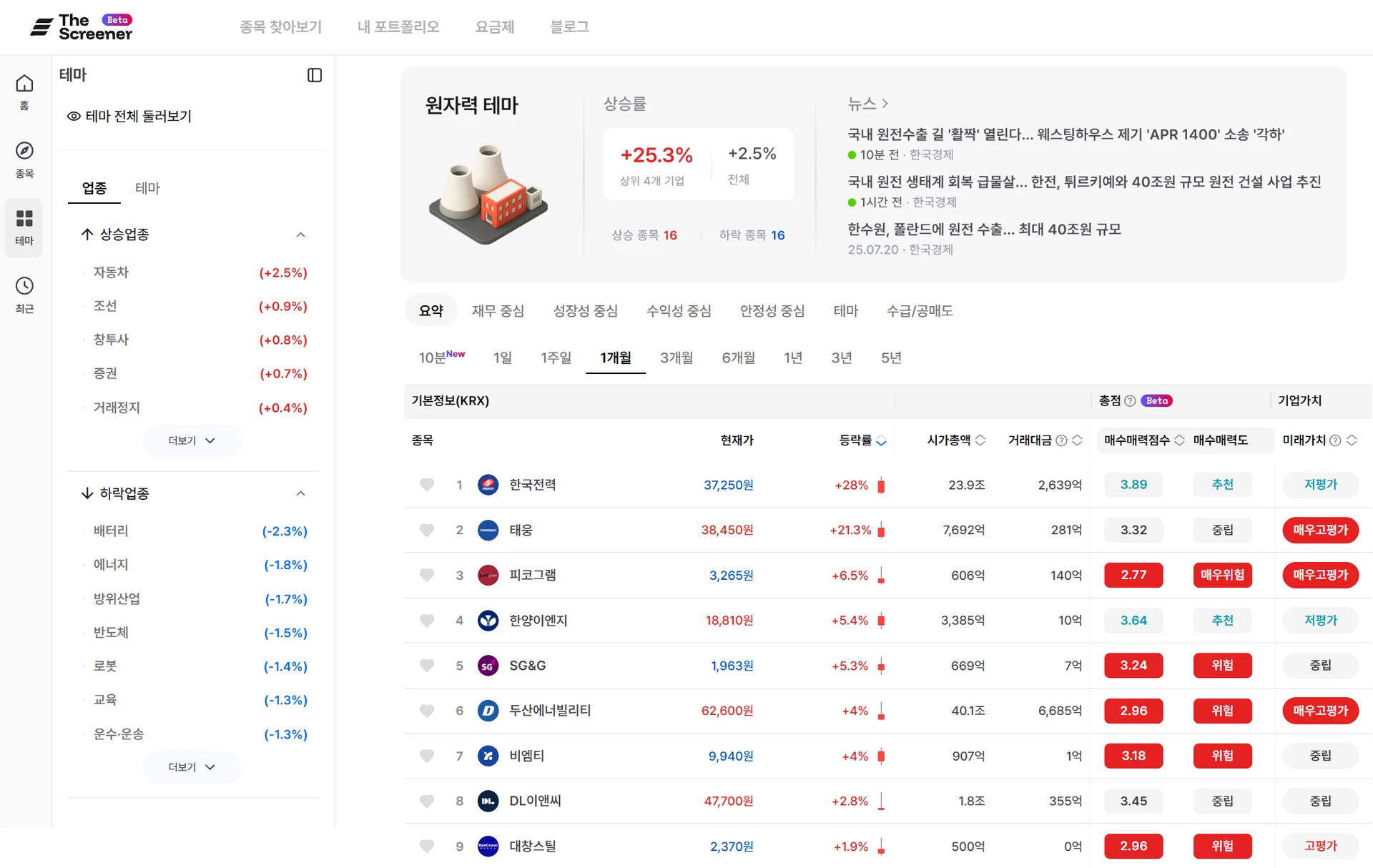Click the 총점 help question icon
The width and height of the screenshot is (1373, 868).
pos(1130,401)
